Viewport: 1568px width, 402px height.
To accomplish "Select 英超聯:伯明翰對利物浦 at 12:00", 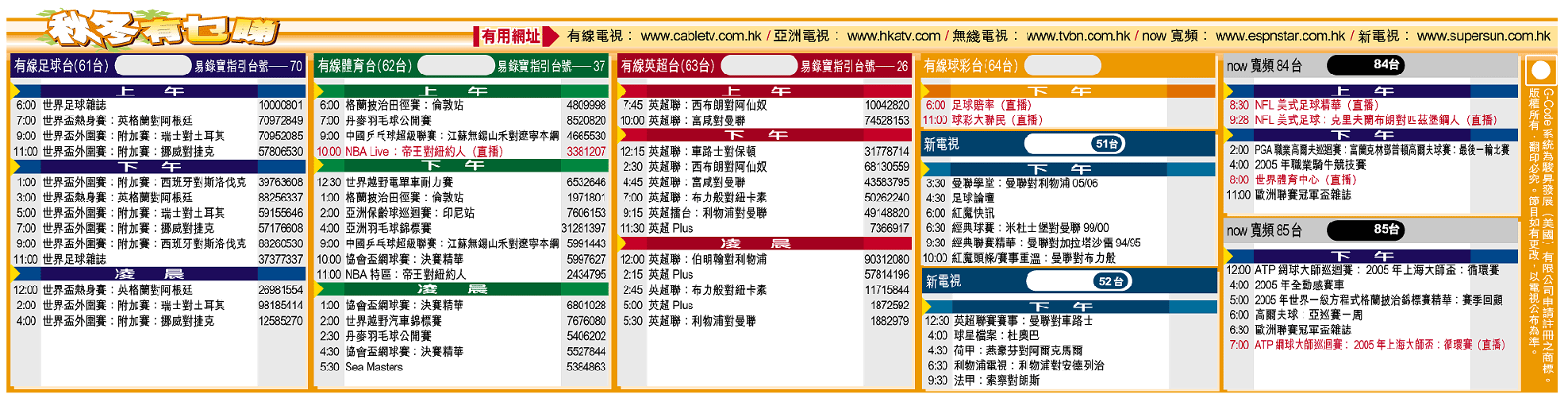I will click(707, 259).
